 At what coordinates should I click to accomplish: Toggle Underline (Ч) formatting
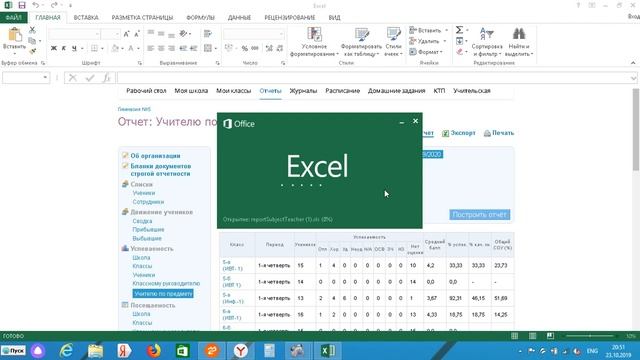tap(74, 48)
